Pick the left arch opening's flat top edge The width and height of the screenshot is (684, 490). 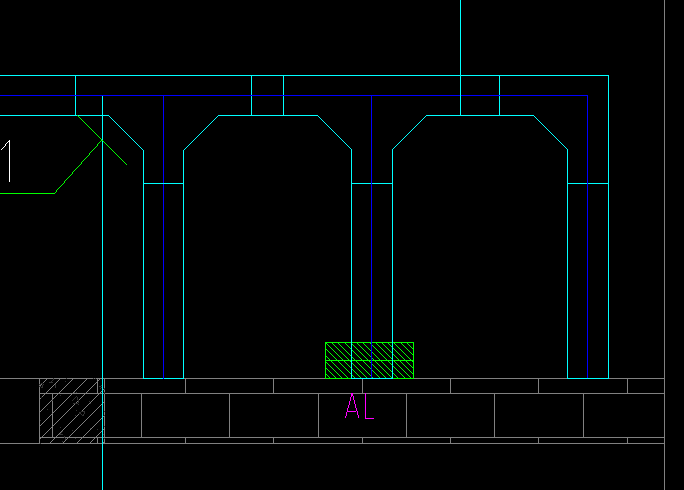tap(268, 116)
